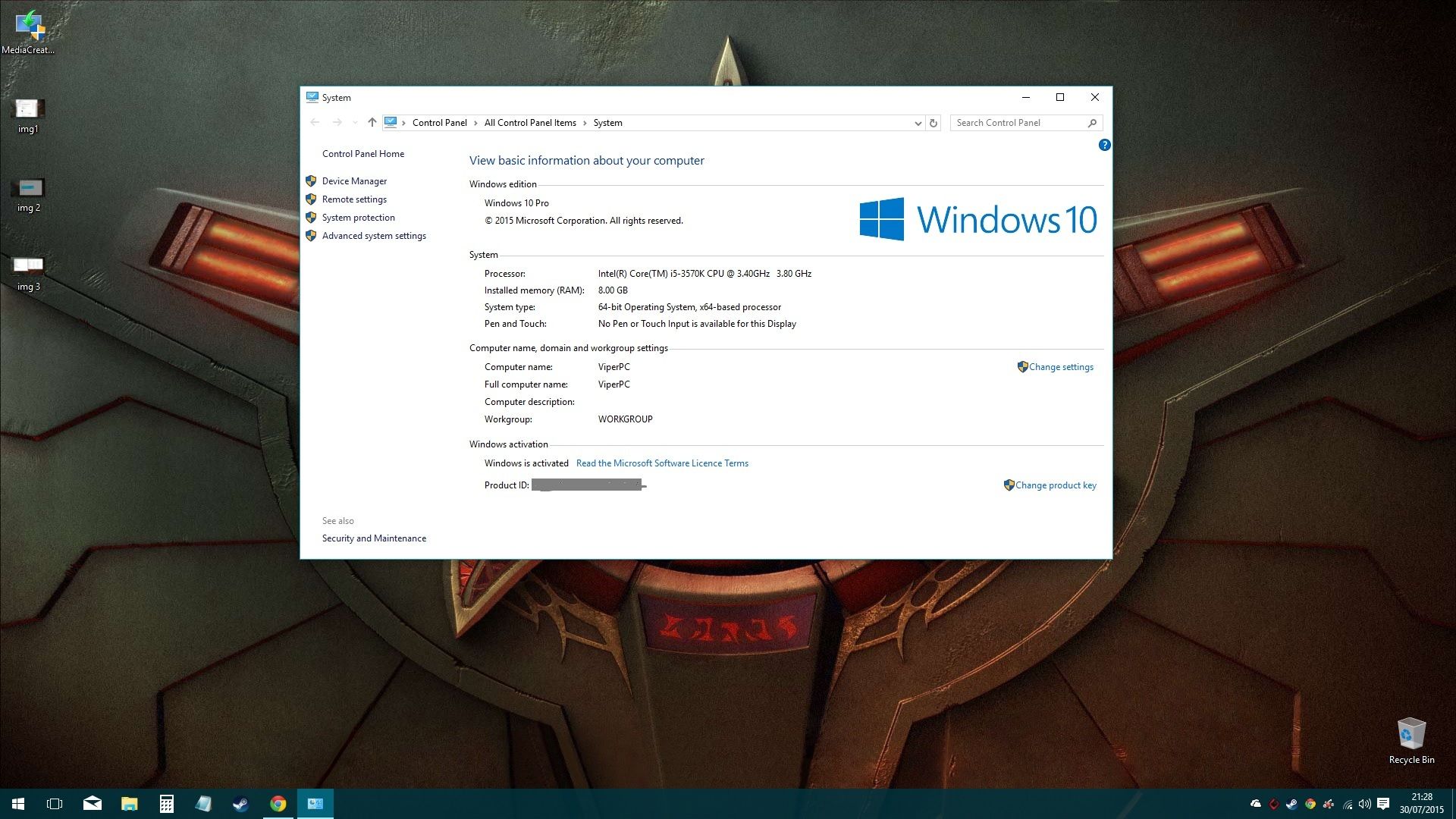The image size is (1456, 819).
Task: Open Security and Maintenance link
Action: point(374,538)
